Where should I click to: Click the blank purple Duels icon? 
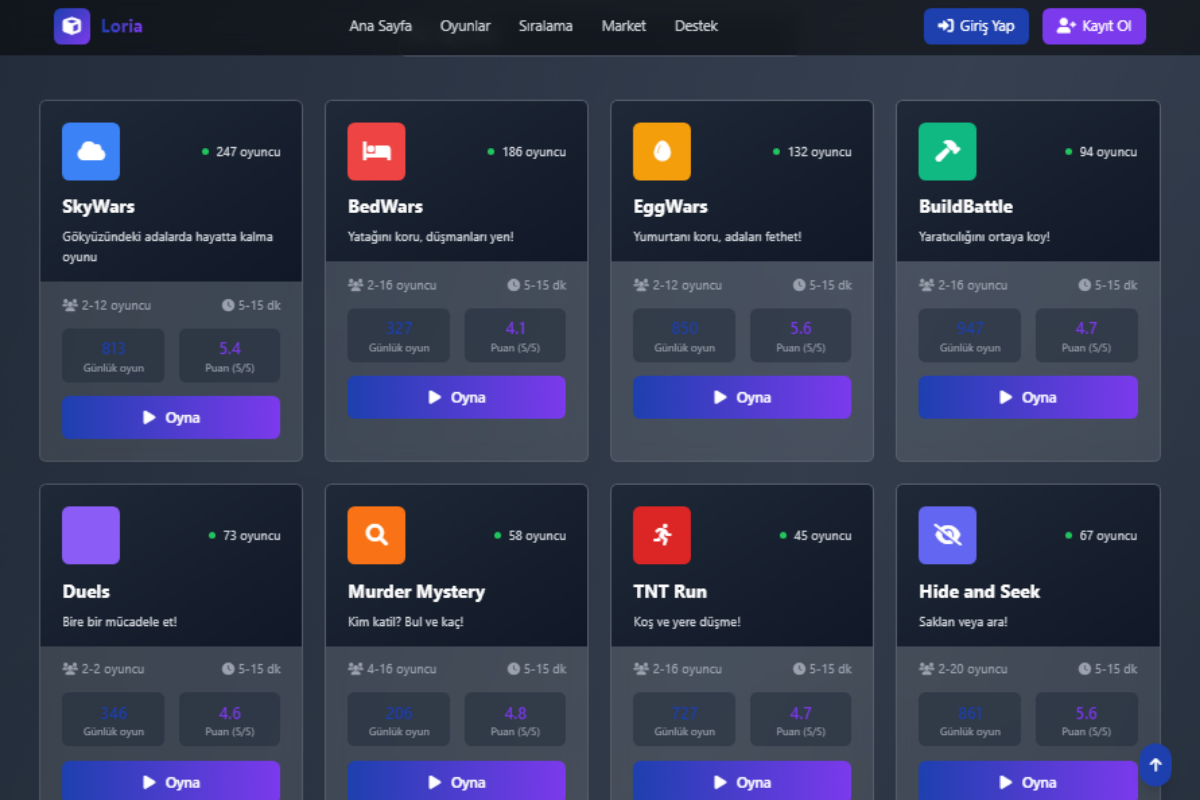(x=91, y=535)
